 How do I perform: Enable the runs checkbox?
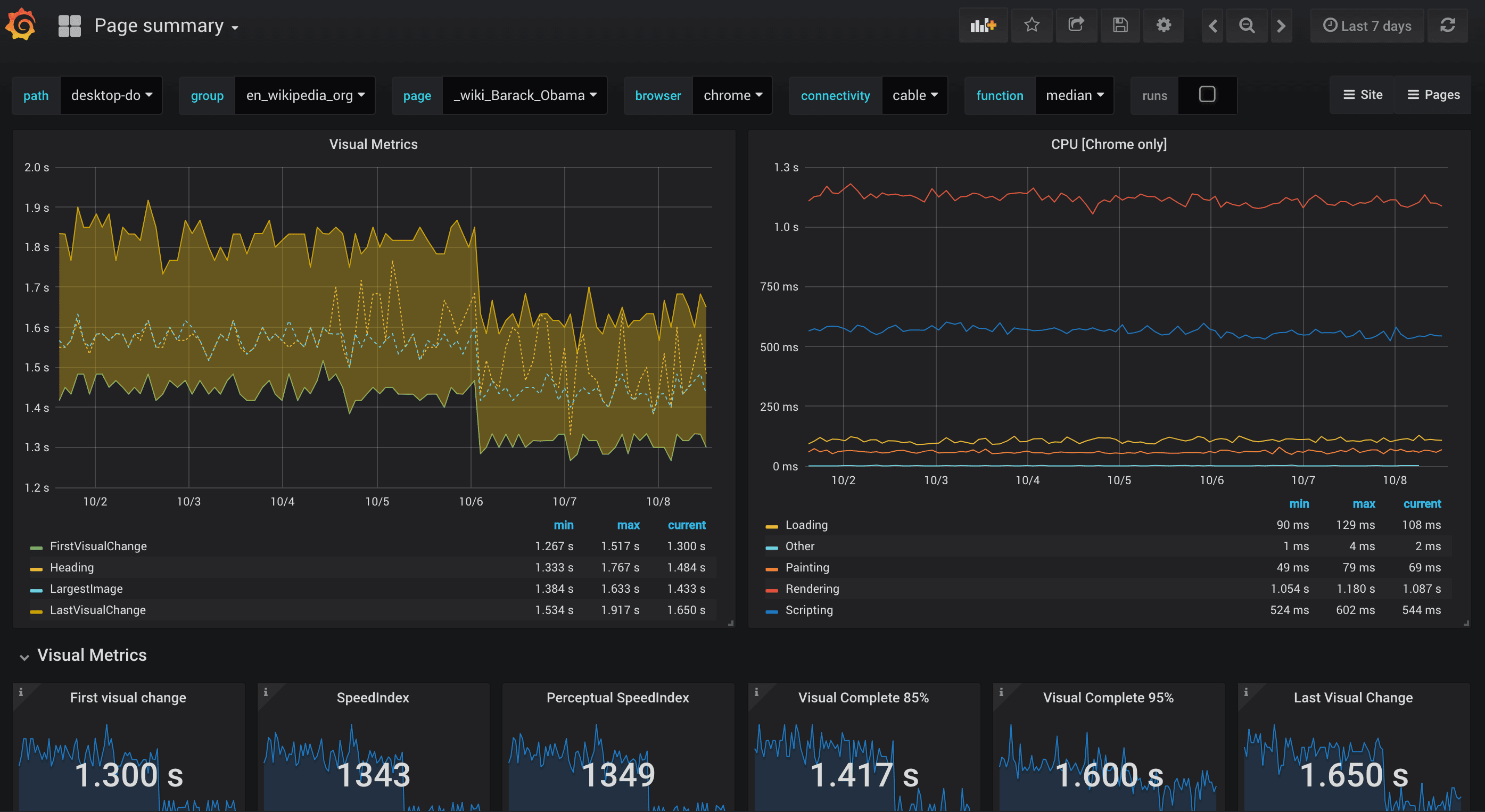click(1207, 95)
